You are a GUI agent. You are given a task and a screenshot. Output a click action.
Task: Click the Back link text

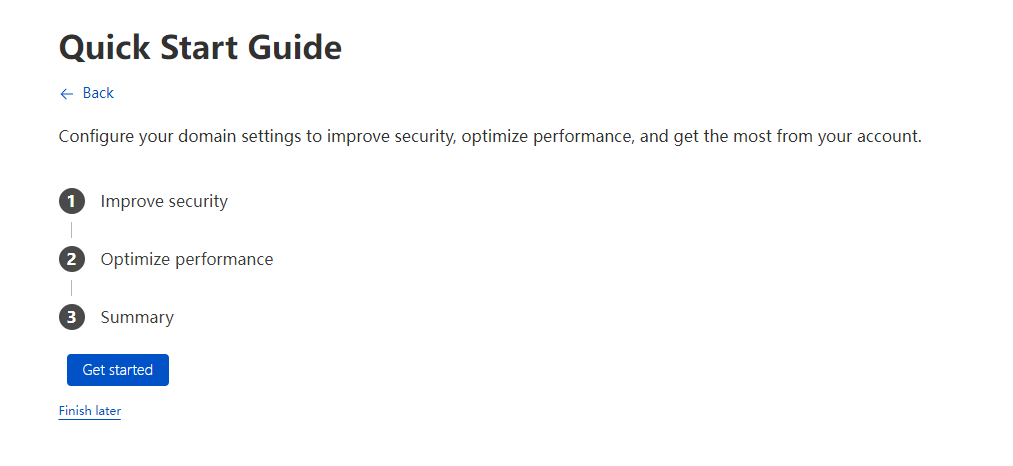98,93
